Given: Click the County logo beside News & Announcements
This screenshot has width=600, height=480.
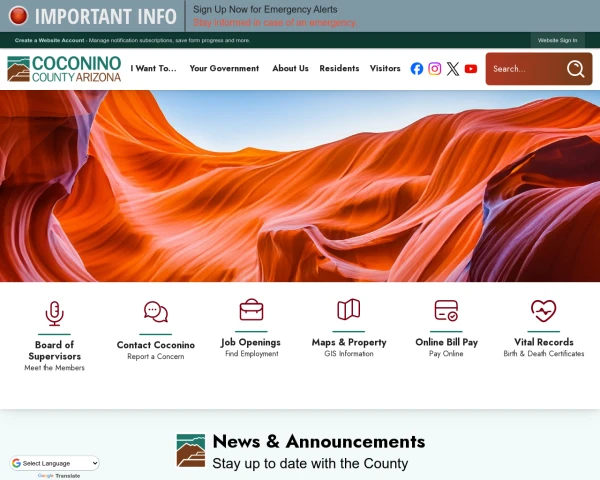Looking at the screenshot, I should click(x=191, y=451).
